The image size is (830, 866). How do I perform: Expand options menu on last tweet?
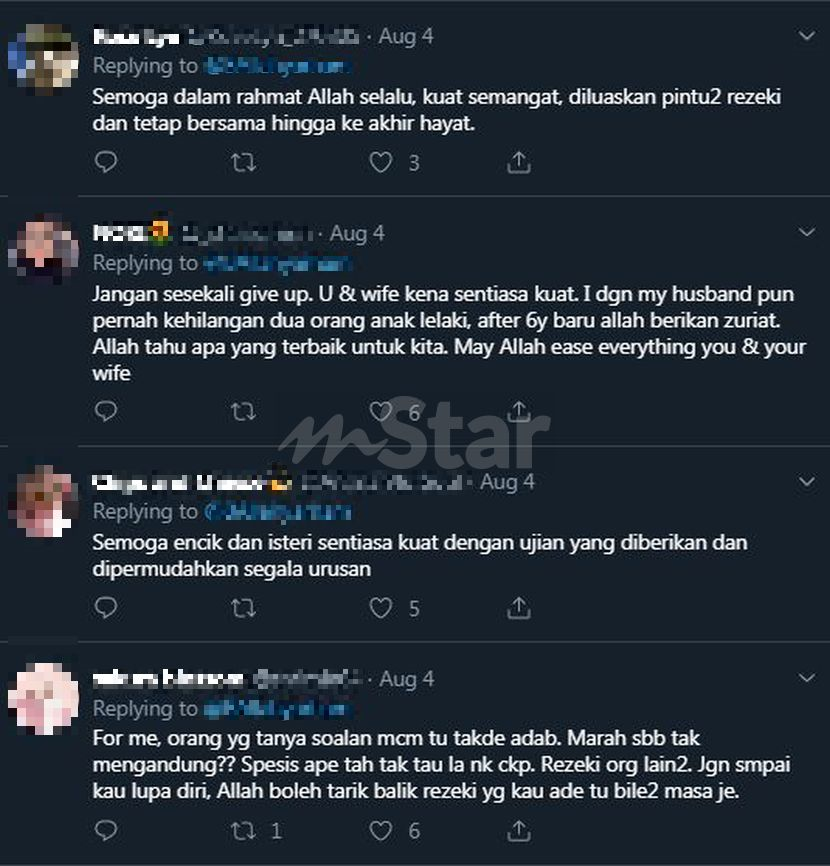807,678
